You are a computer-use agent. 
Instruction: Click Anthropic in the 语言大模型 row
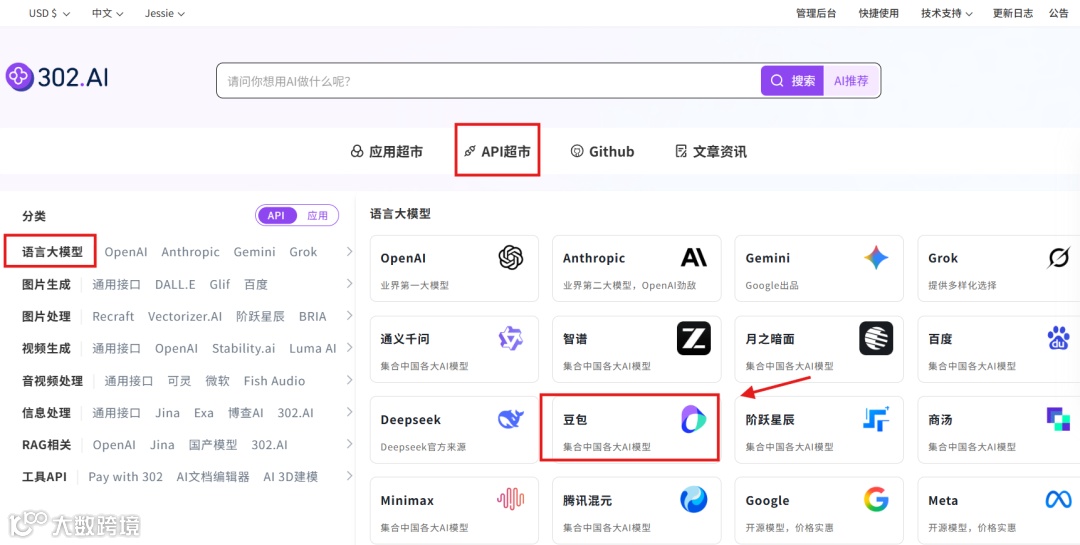point(191,251)
